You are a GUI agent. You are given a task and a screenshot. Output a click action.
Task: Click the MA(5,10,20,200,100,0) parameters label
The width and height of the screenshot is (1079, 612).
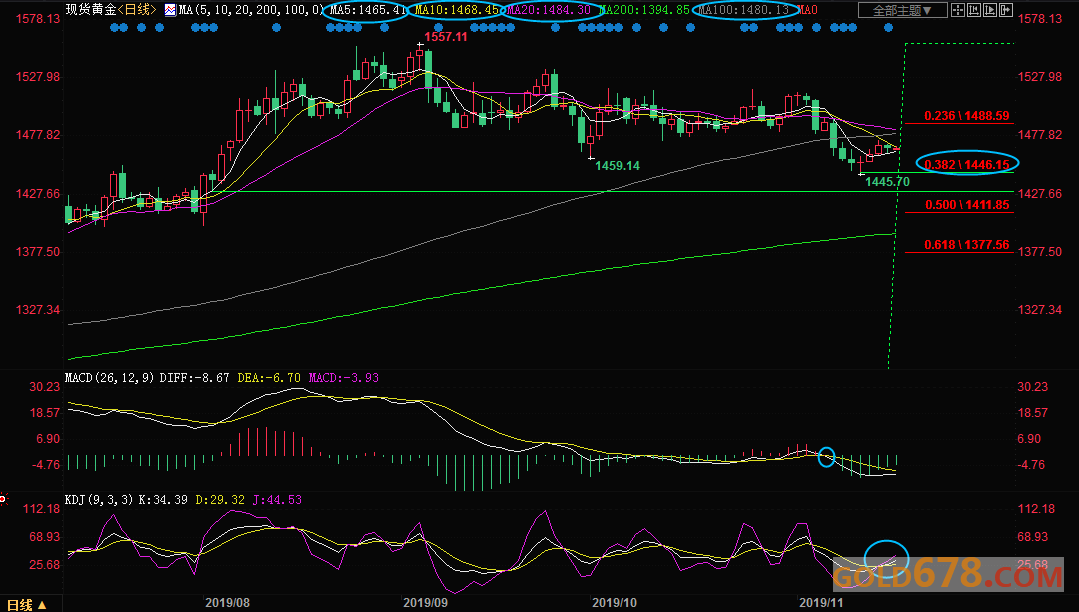tap(251, 10)
